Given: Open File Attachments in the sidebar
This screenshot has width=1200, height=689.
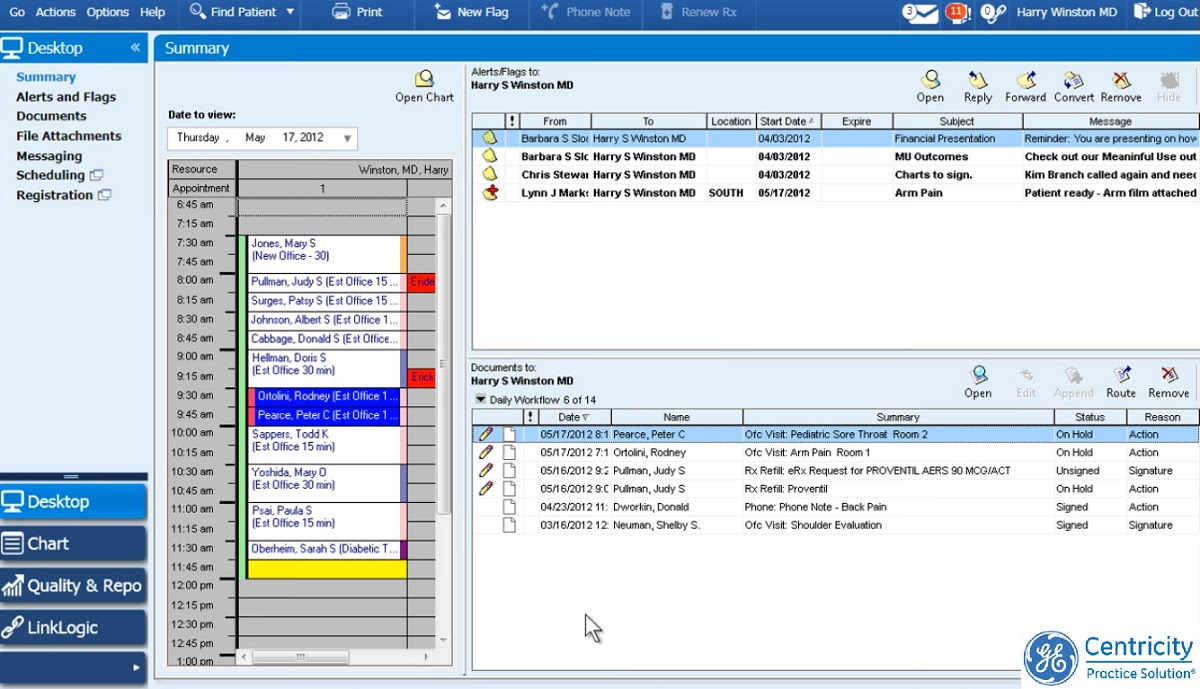Looking at the screenshot, I should coord(69,136).
